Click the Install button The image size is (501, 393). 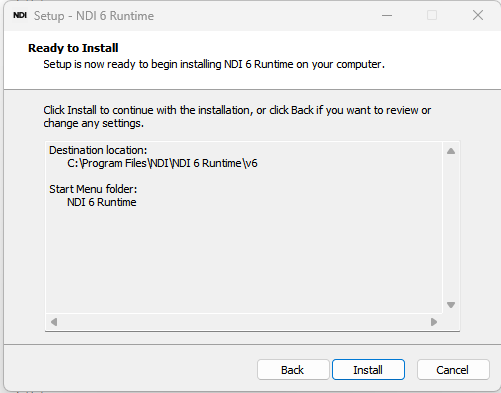[x=368, y=370]
